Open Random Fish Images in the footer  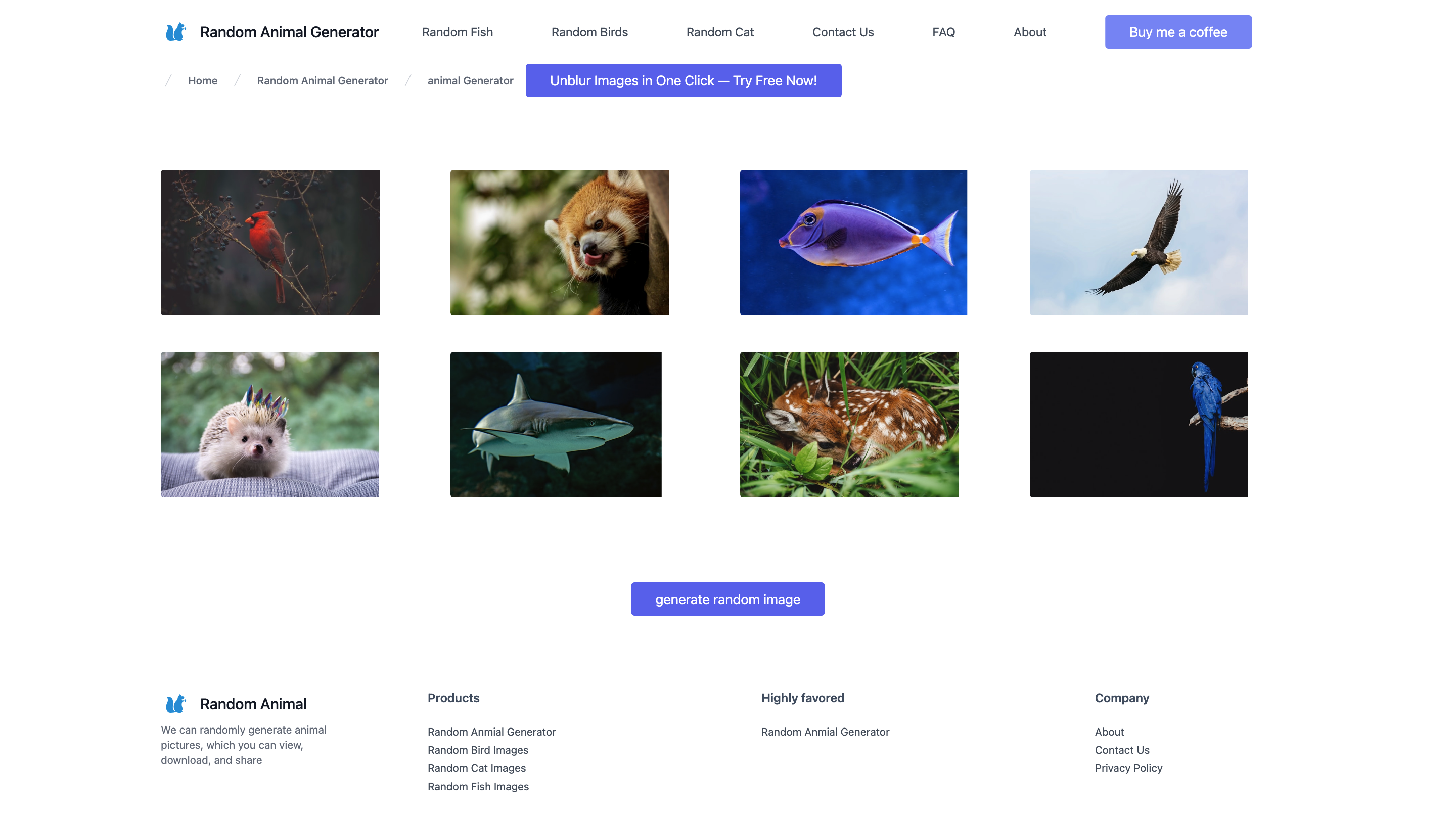coord(478,786)
